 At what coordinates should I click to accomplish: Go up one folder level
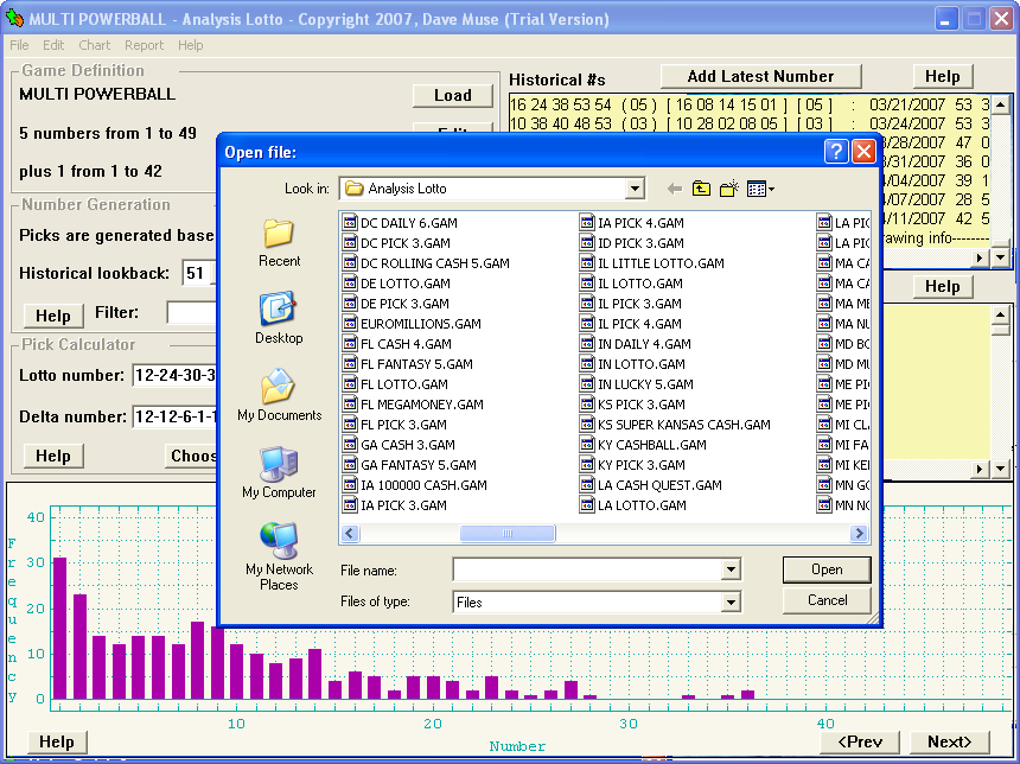click(x=701, y=189)
